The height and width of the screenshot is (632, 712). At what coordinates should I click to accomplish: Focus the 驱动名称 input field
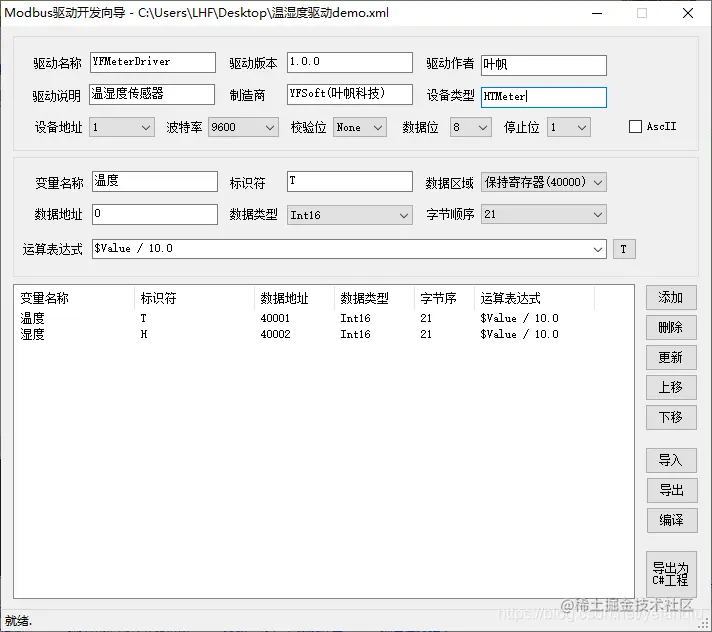pos(153,62)
